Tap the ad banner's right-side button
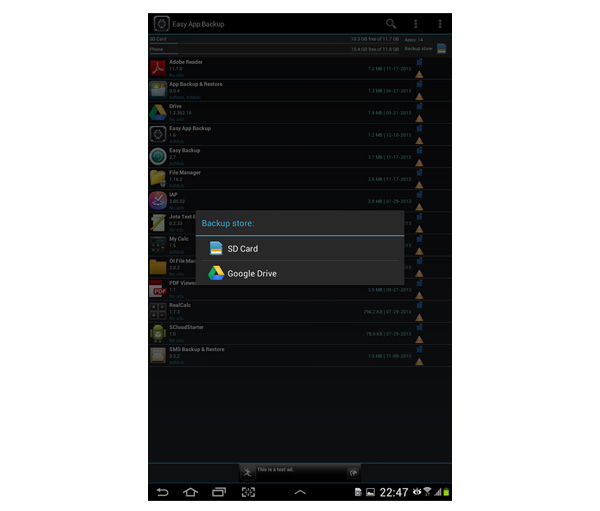The width and height of the screenshot is (600, 511). click(353, 473)
